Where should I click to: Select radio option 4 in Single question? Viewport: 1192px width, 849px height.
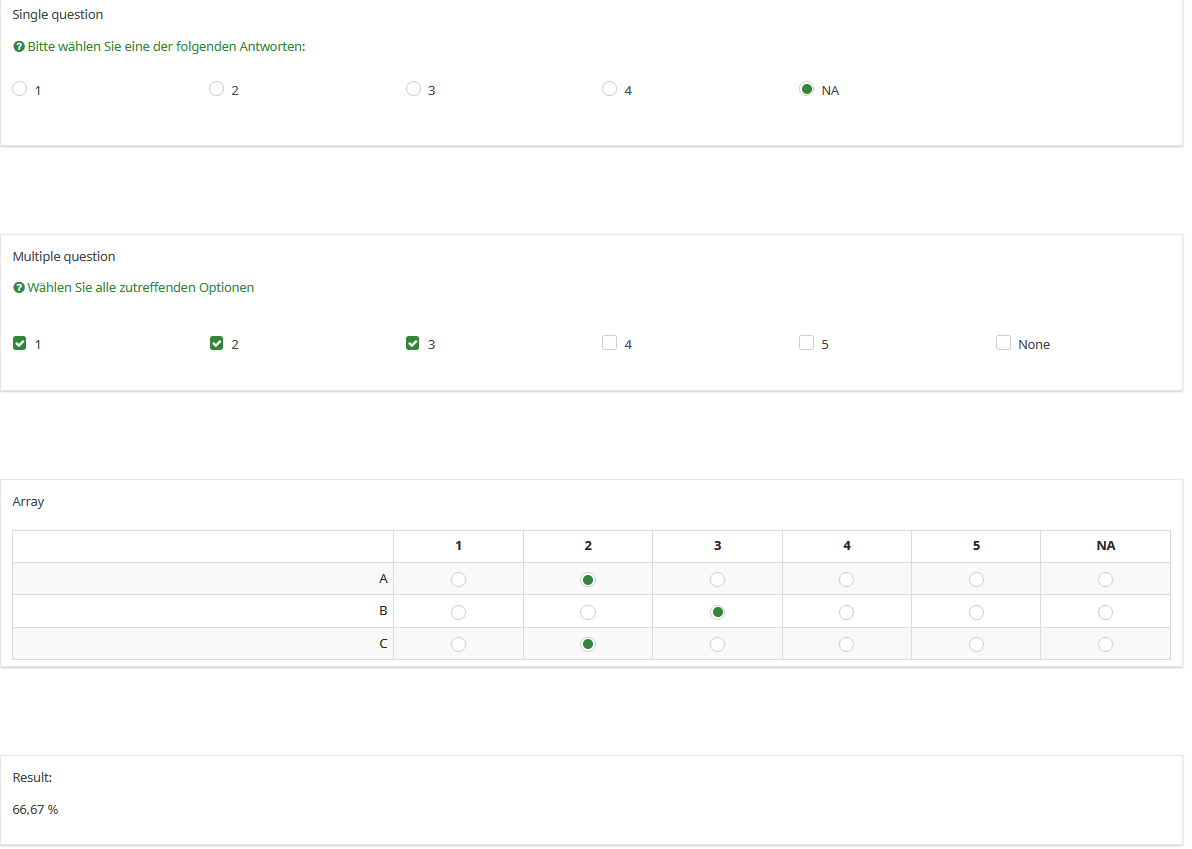tap(609, 89)
